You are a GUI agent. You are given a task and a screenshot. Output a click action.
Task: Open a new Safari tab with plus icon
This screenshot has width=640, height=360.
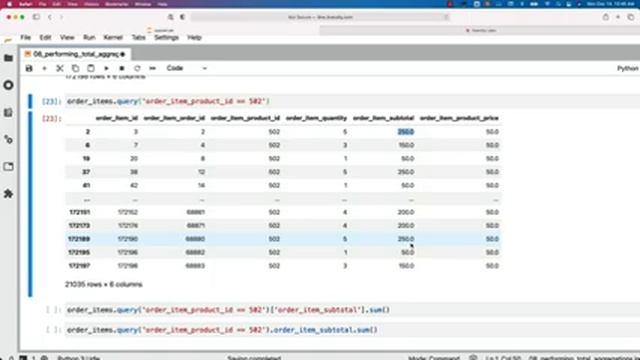(x=618, y=17)
